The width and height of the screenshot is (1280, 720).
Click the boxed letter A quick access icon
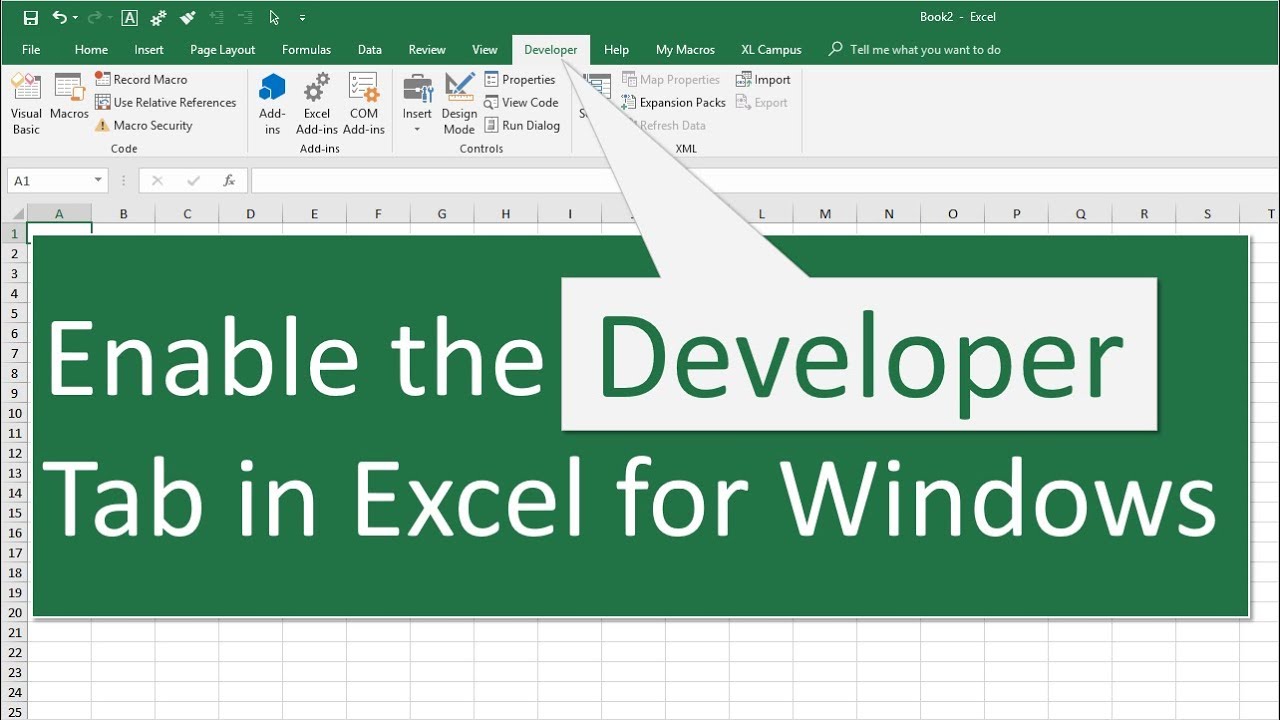point(129,17)
